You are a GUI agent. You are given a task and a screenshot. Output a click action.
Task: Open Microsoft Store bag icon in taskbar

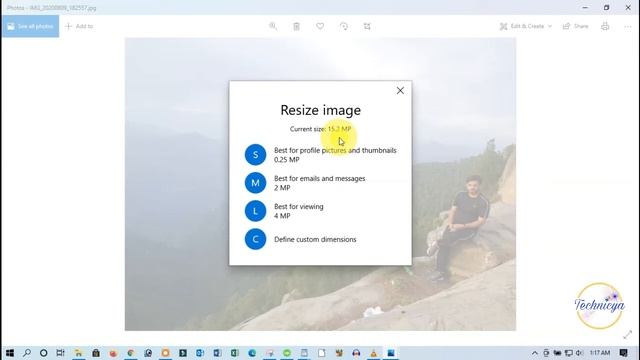coord(96,353)
